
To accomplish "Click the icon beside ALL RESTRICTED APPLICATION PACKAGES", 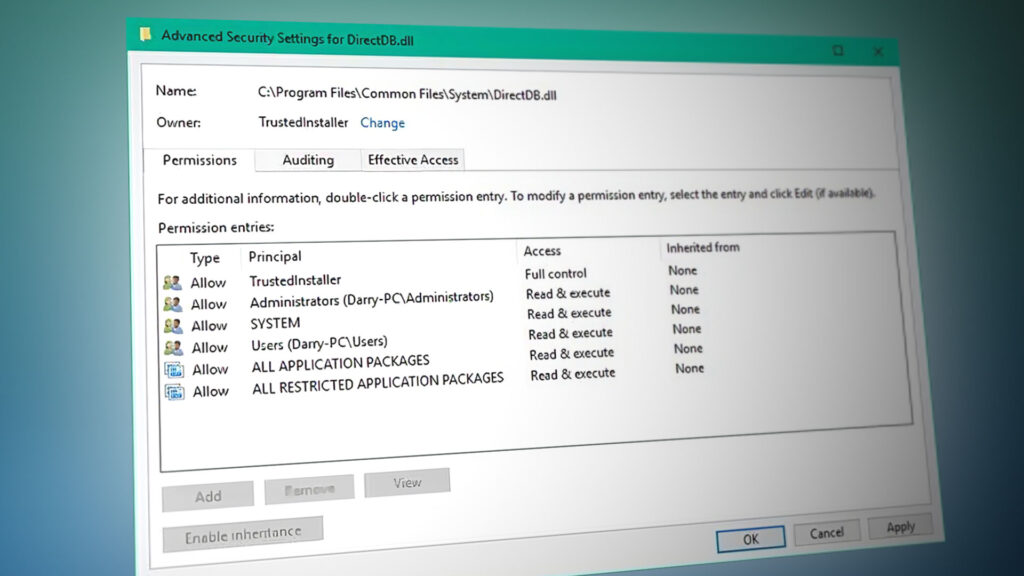I will [173, 391].
